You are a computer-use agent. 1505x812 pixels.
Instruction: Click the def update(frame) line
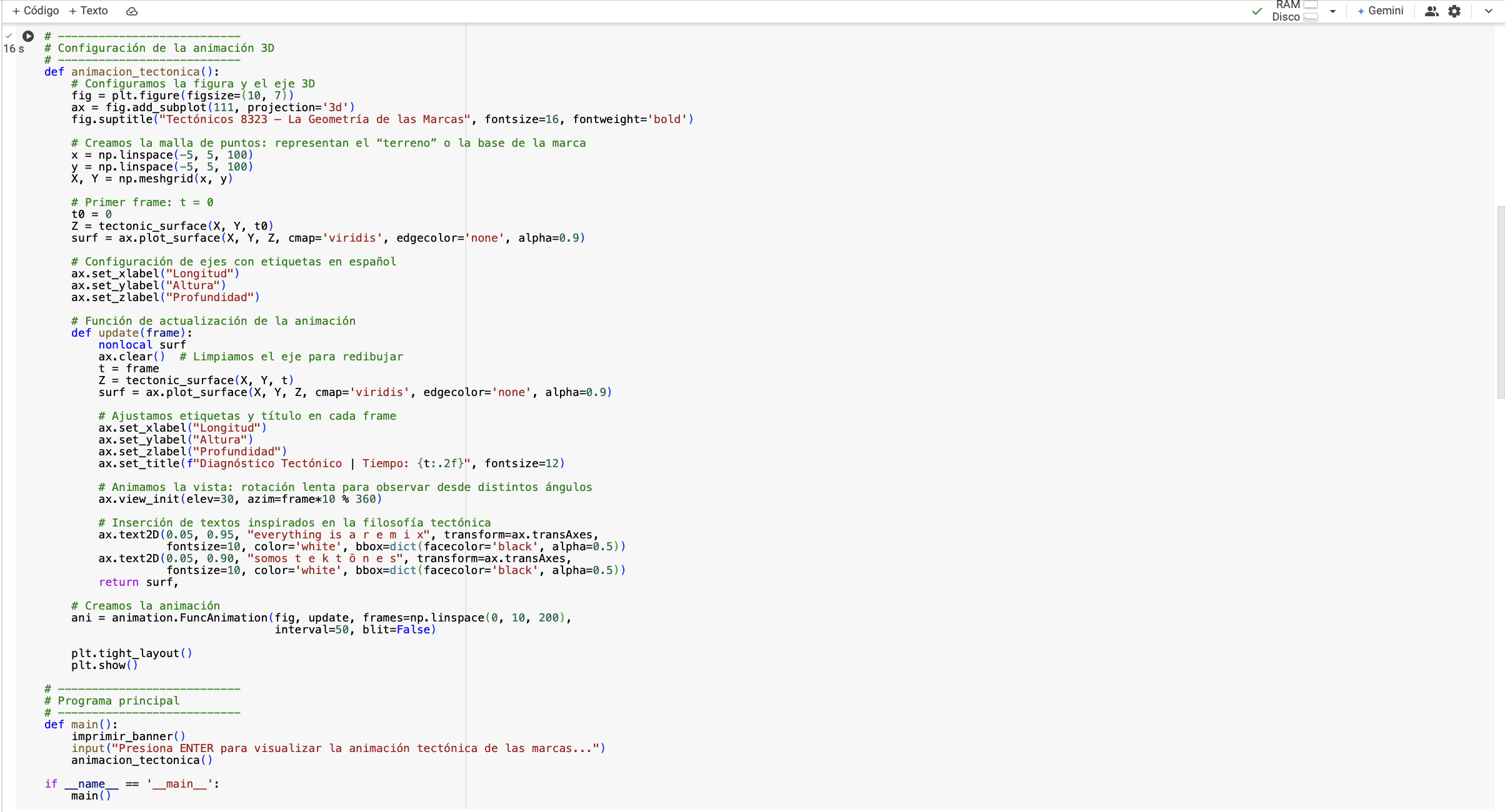click(x=131, y=333)
